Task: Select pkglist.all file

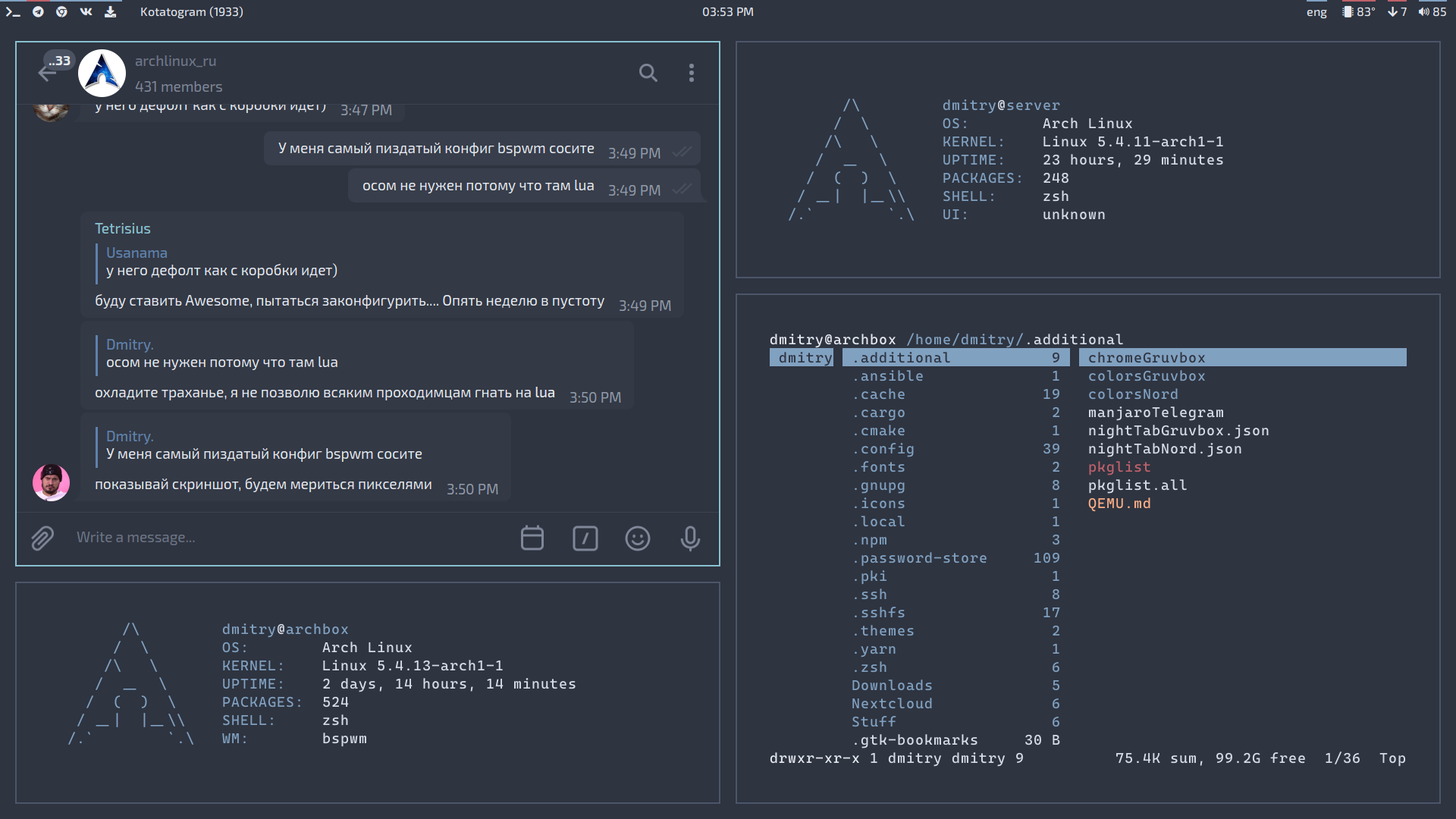Action: [x=1137, y=485]
